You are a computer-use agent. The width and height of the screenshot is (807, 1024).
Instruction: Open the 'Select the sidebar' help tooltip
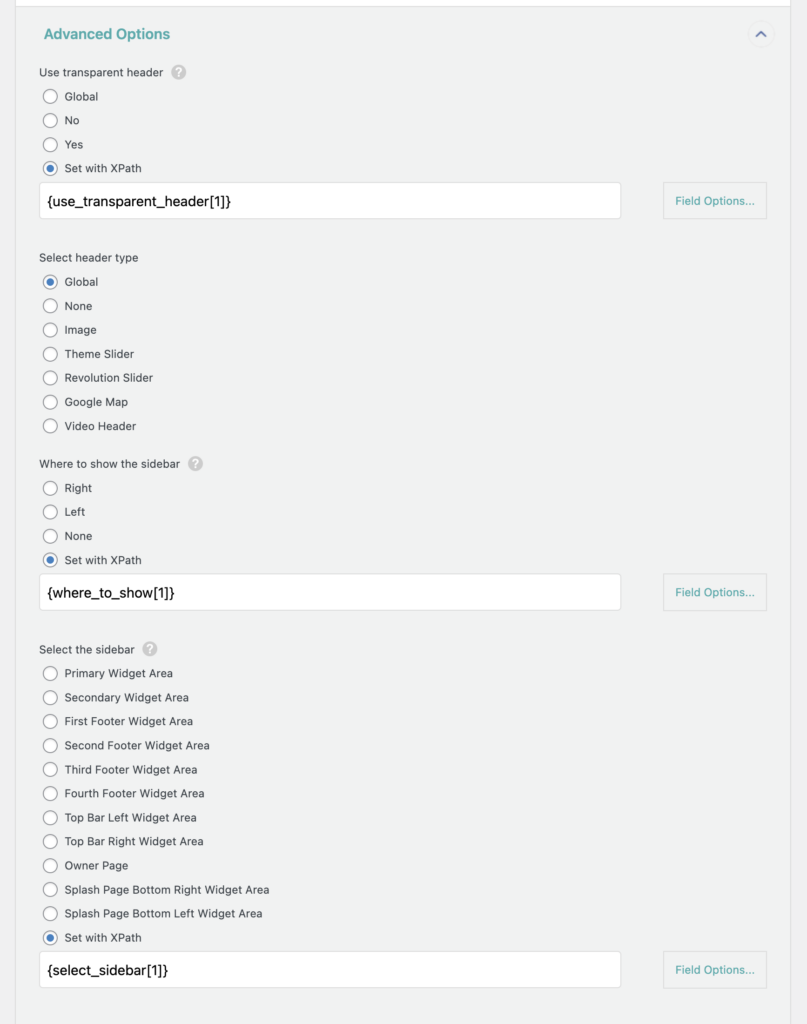tap(149, 649)
